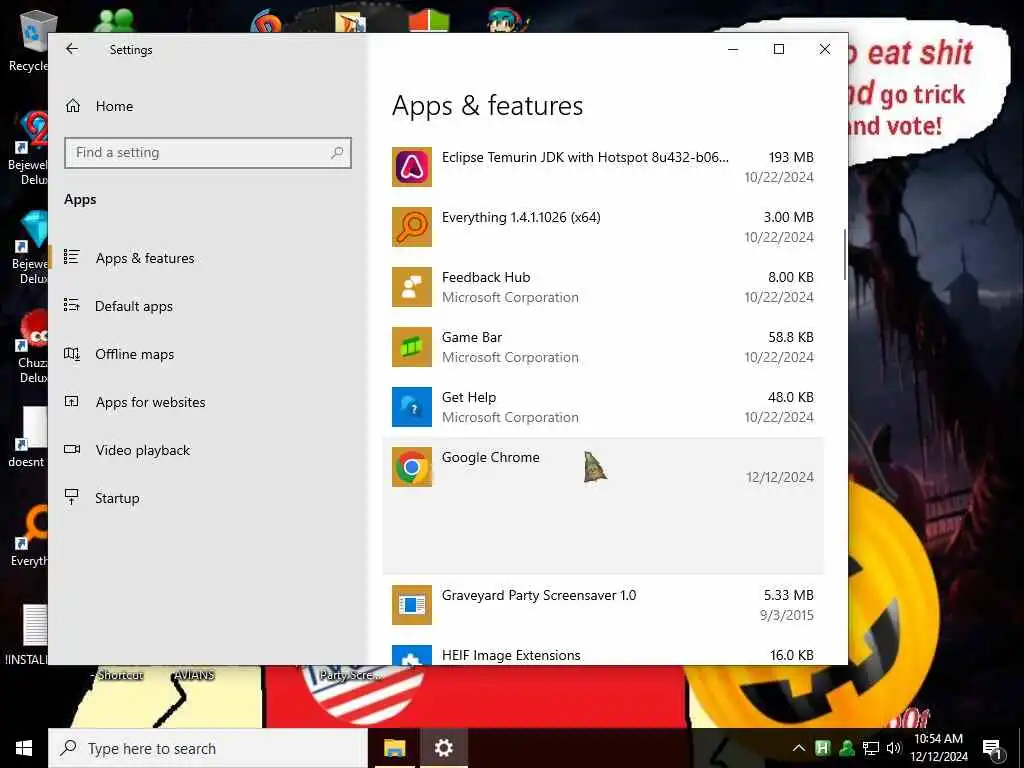Click the Default apps sidebar icon
This screenshot has width=1024, height=768.
point(72,305)
